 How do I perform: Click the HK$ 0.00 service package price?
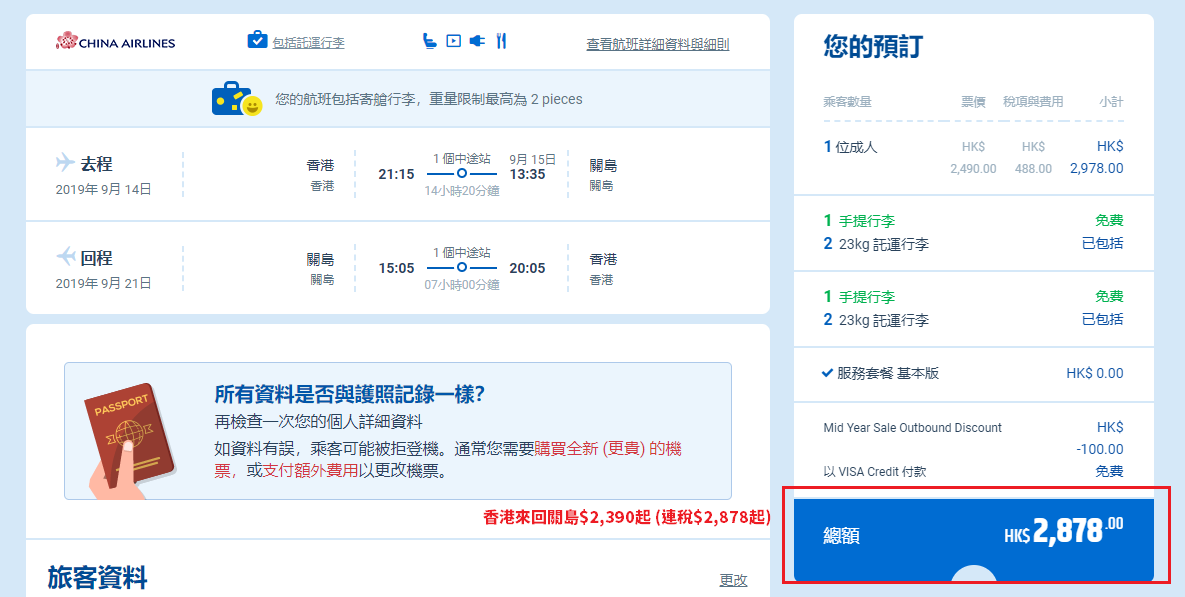(x=1095, y=373)
